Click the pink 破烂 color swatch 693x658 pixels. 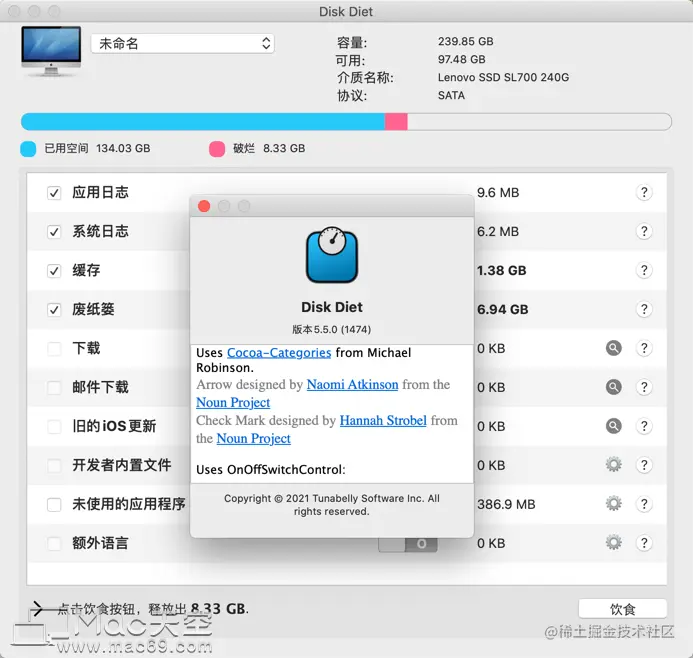(x=217, y=148)
